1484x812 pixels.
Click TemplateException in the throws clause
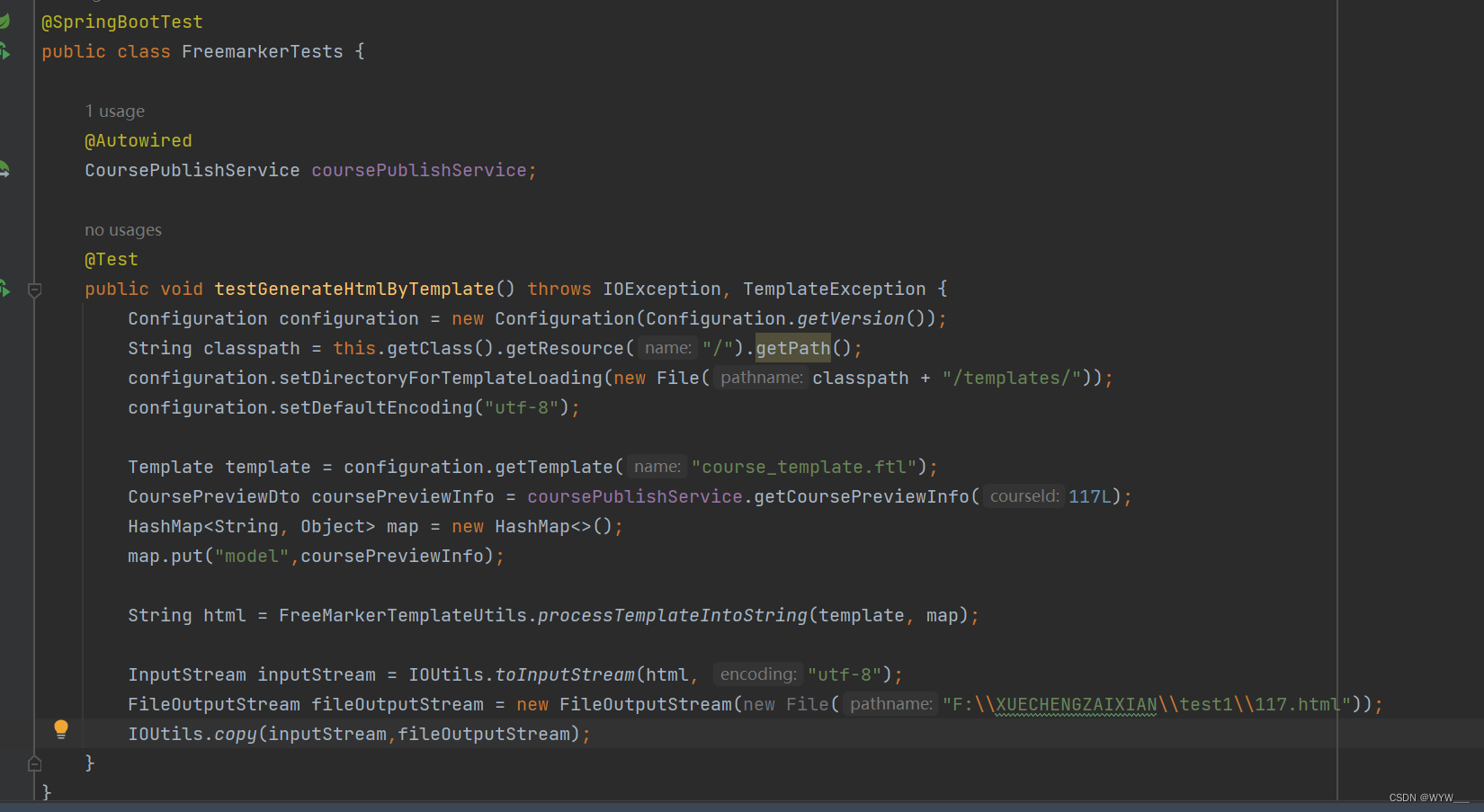point(835,289)
